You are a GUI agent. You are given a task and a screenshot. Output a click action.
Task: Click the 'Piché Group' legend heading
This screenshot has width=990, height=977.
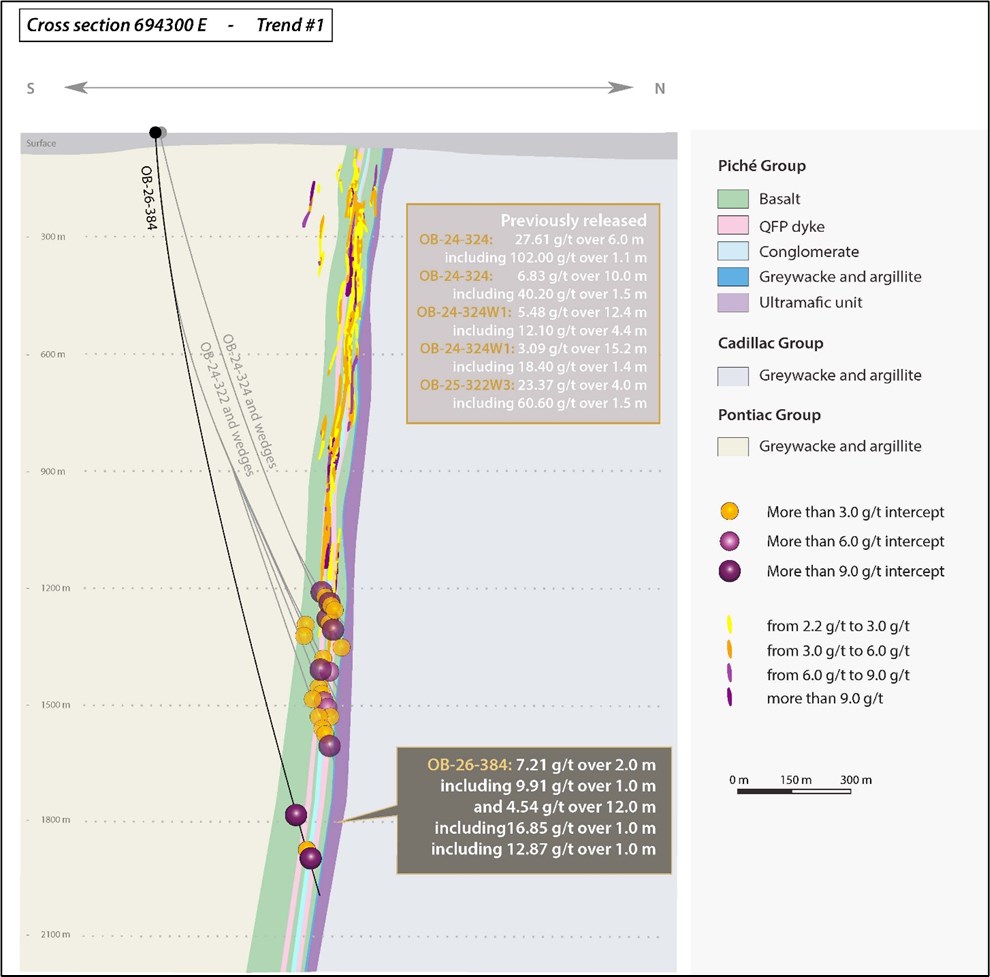point(762,166)
